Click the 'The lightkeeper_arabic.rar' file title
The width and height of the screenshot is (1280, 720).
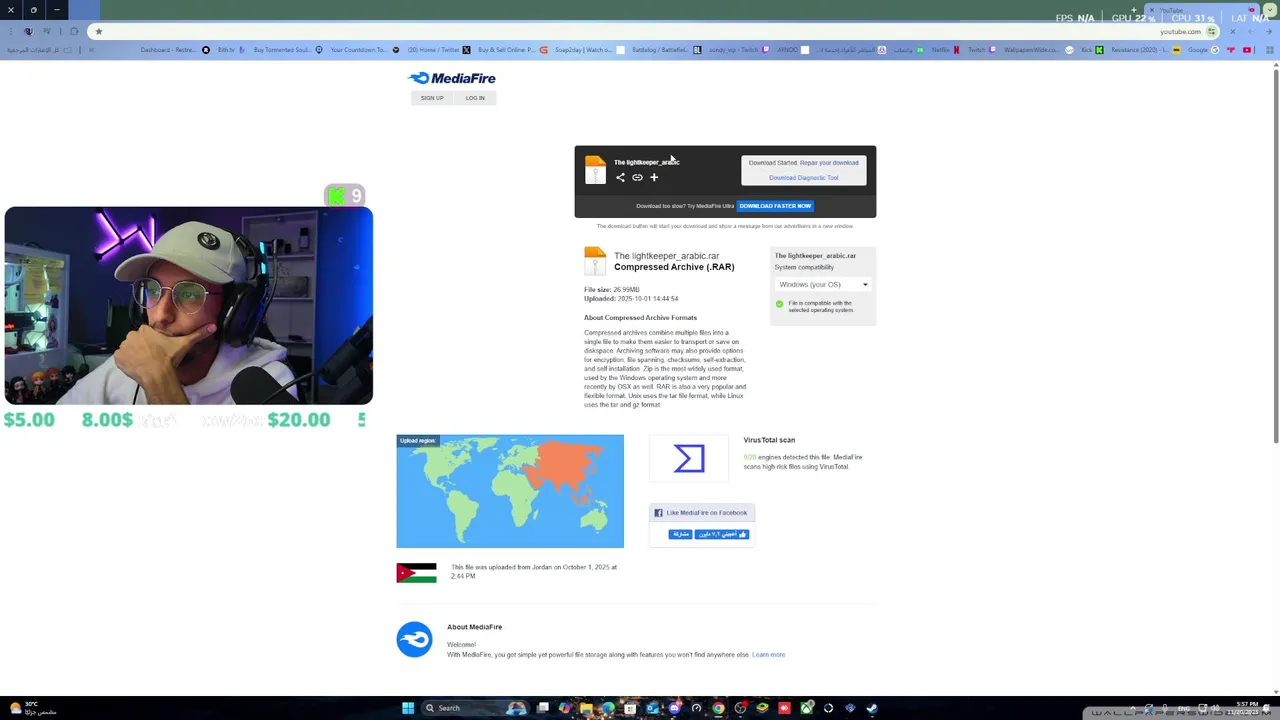tap(666, 256)
